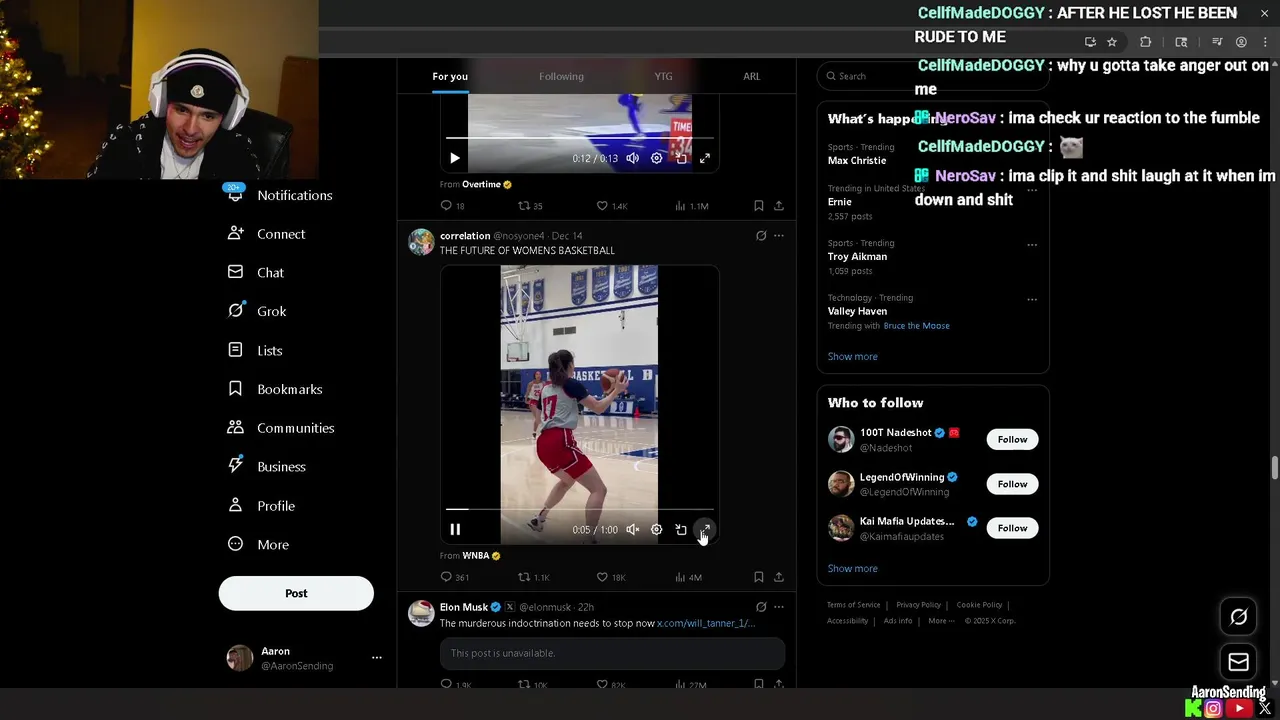Share the Overtime video post
Screen dimensions: 1280x720
click(x=779, y=206)
